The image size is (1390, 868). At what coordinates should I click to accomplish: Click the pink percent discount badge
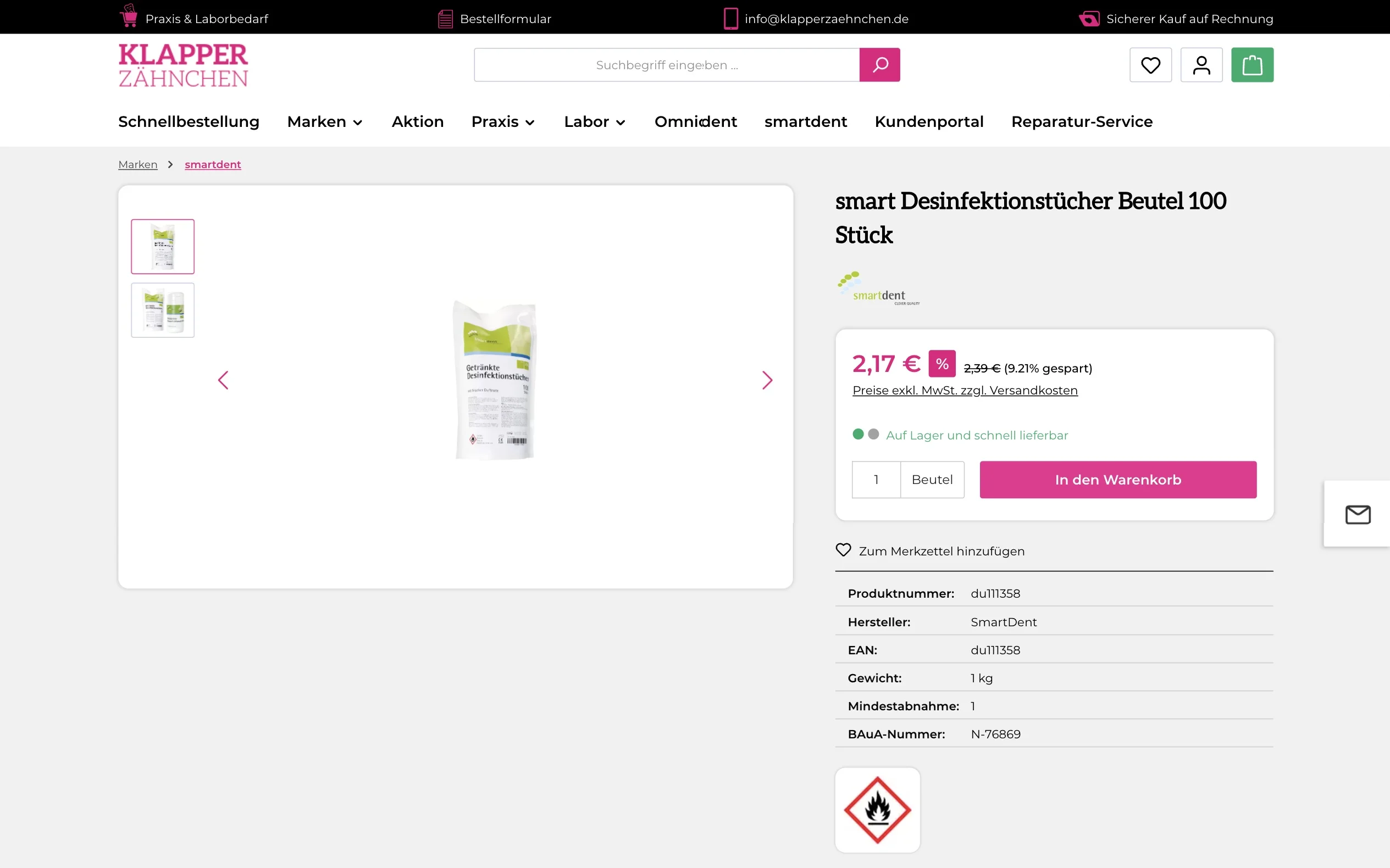click(942, 363)
